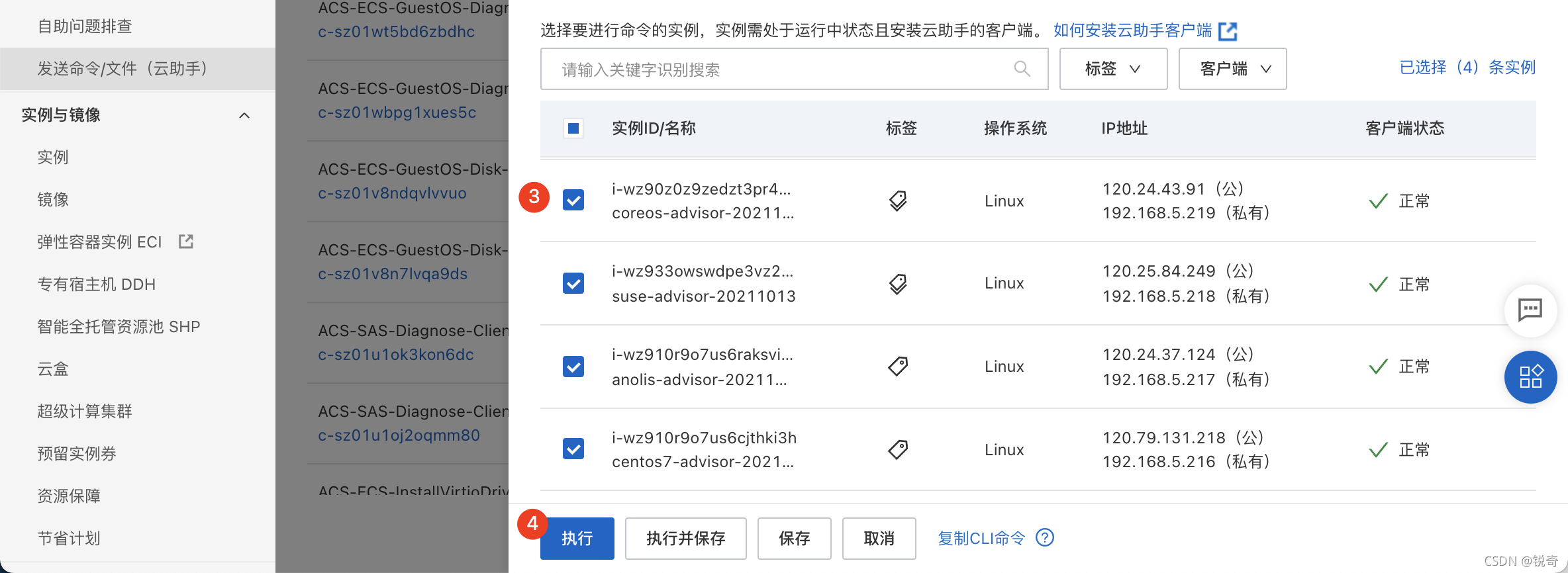Open 资源保障 sidebar item
The height and width of the screenshot is (573, 1568).
coord(69,496)
